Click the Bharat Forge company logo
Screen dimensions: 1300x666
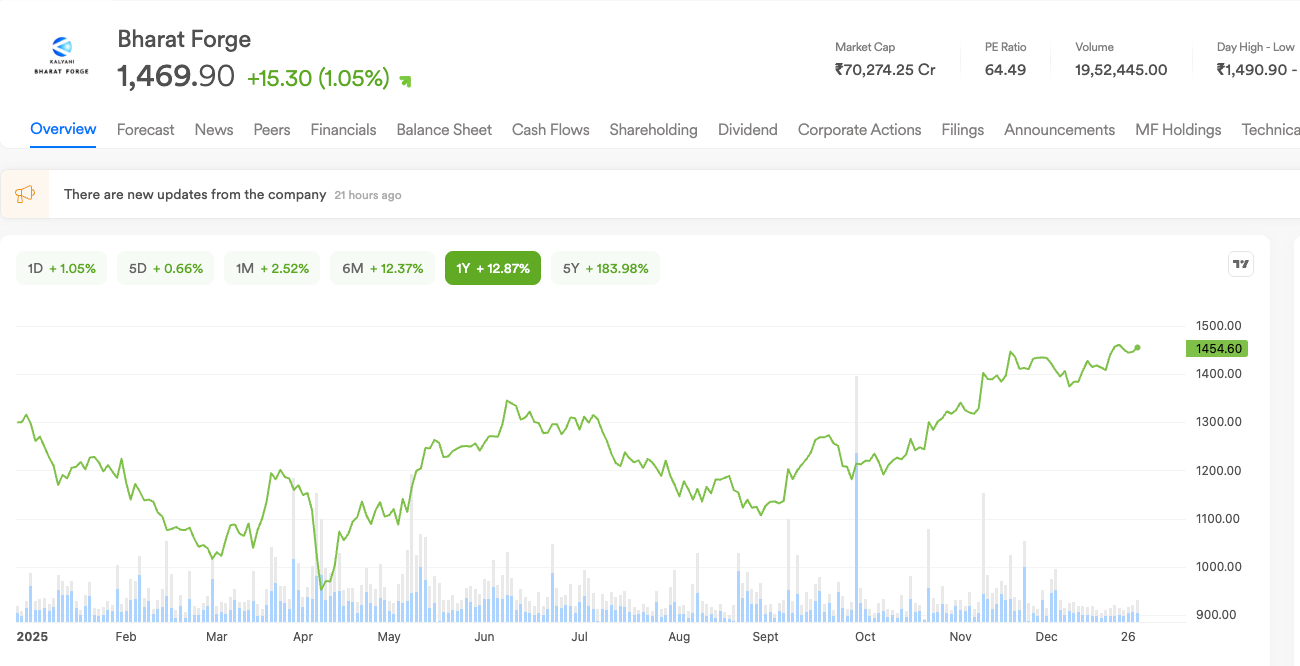coord(61,56)
